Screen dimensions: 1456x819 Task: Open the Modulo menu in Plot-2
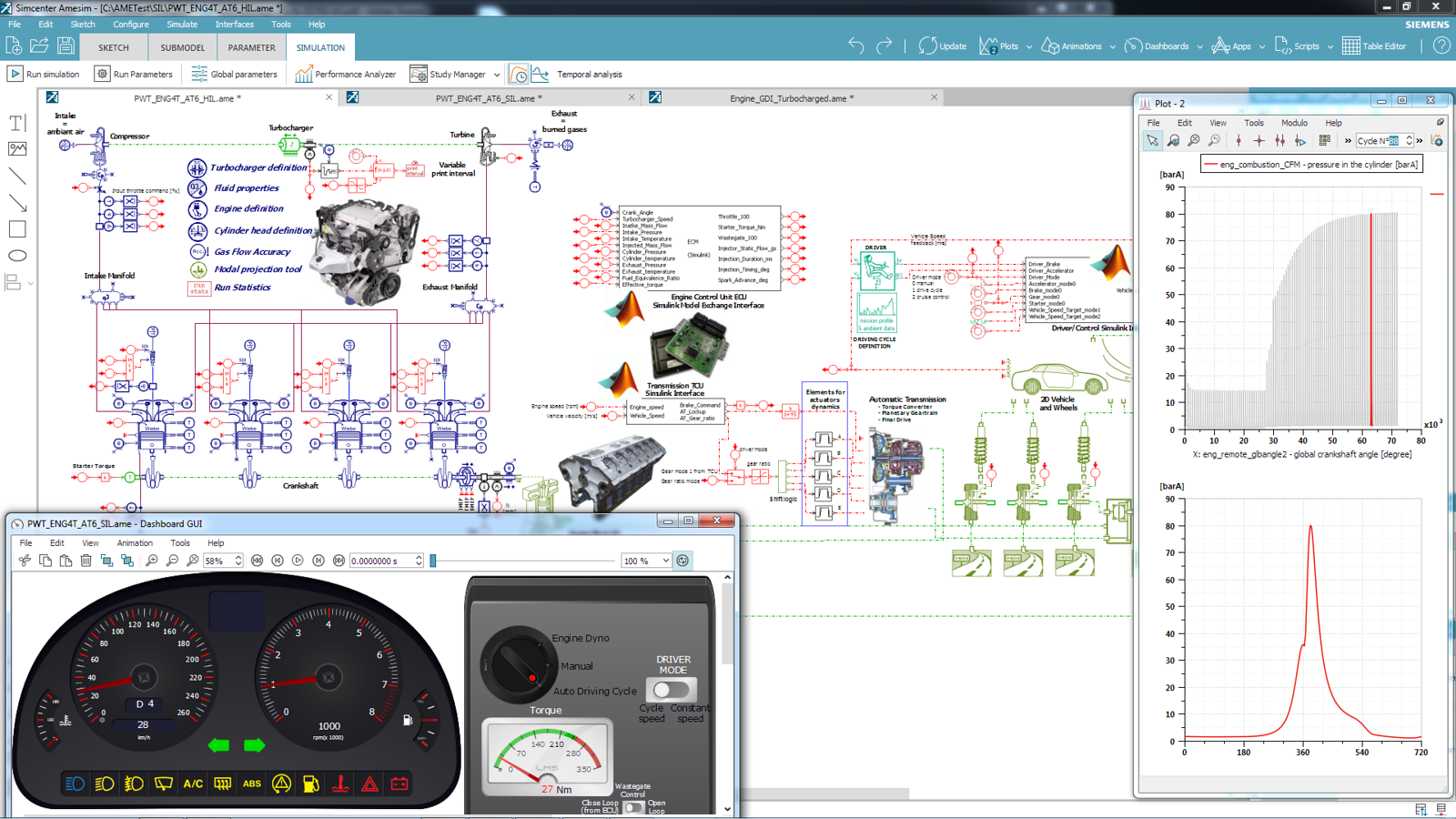coord(1294,123)
